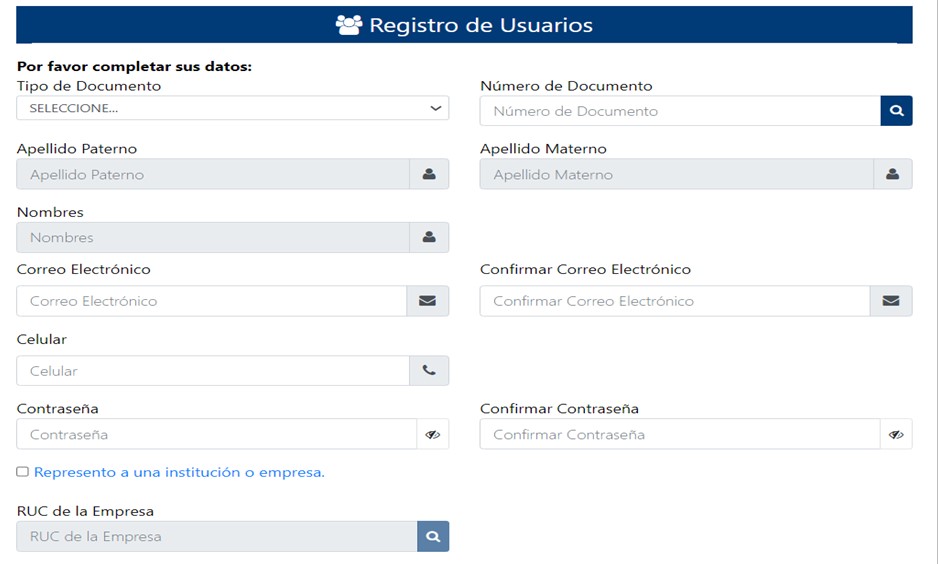The height and width of the screenshot is (564, 938).
Task: Click the person icon in Apellido Paterno
Action: [x=429, y=174]
